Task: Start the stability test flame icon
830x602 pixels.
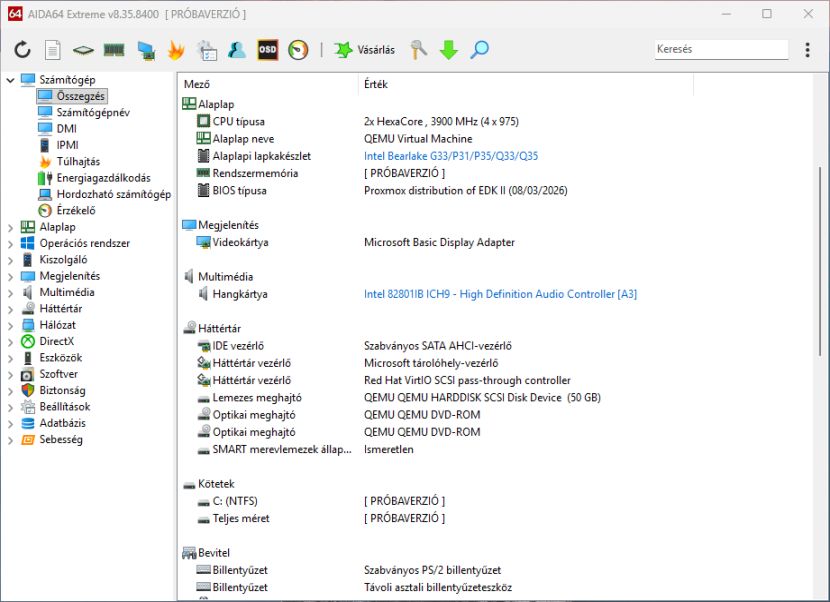Action: click(176, 50)
